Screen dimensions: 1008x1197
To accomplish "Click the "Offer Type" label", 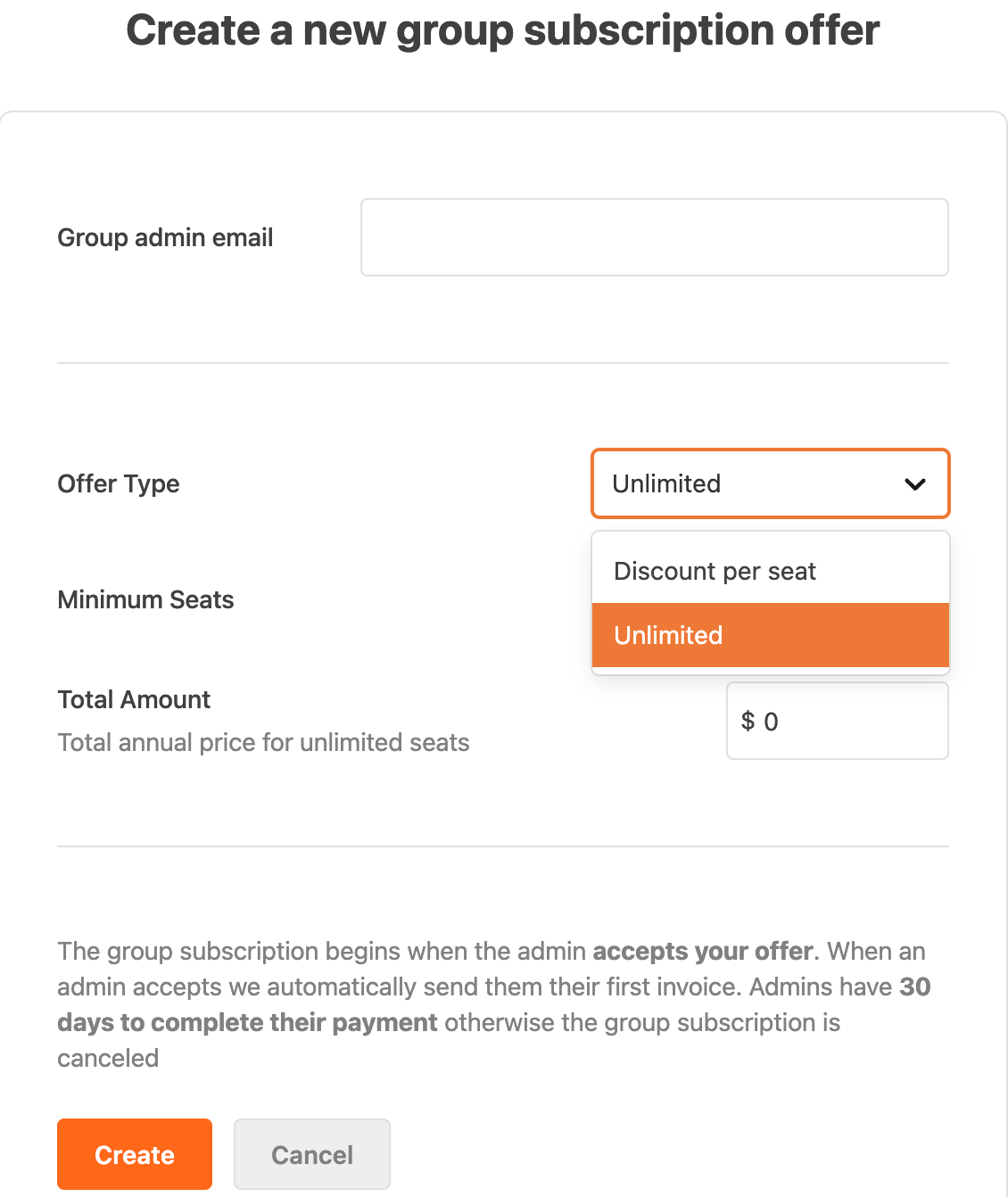I will (119, 483).
